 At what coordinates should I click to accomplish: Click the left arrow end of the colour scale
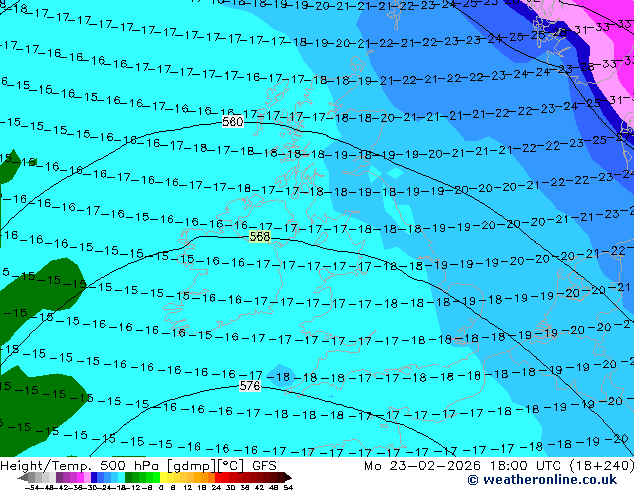[22, 477]
